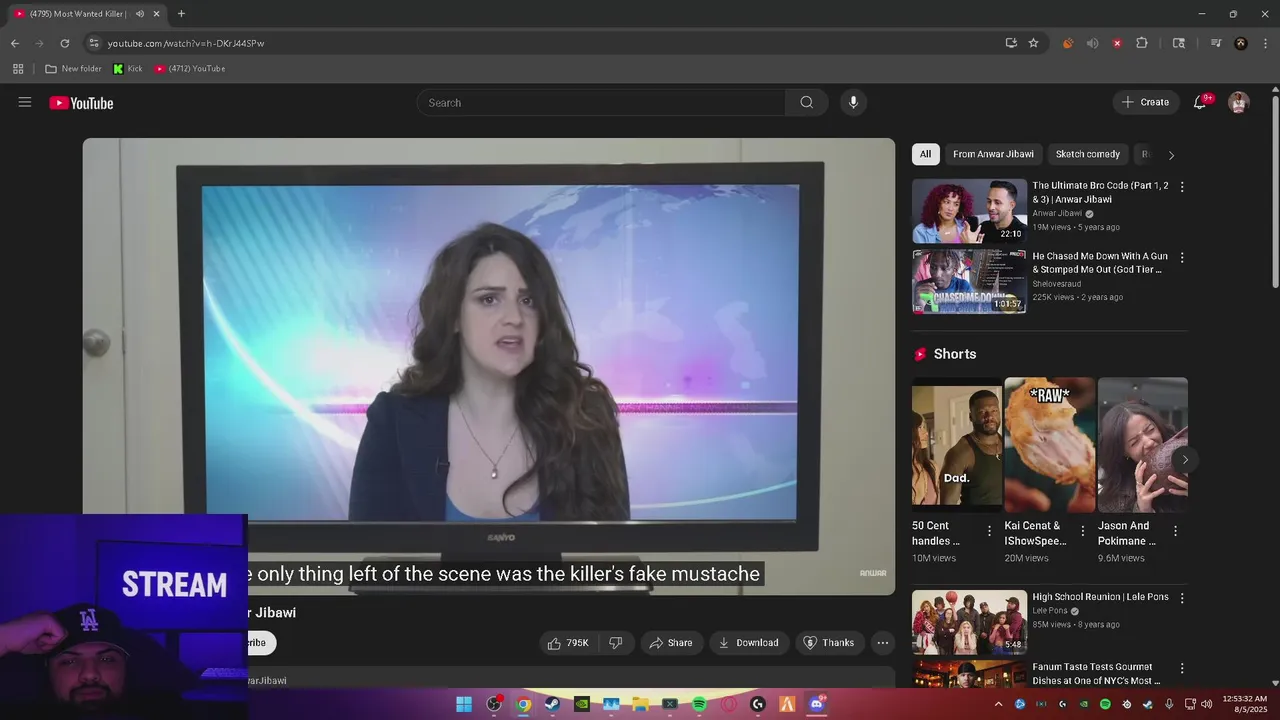Screen dimensions: 1280x720
Task: Open the YouTube hamburger guide menu
Action: point(25,102)
